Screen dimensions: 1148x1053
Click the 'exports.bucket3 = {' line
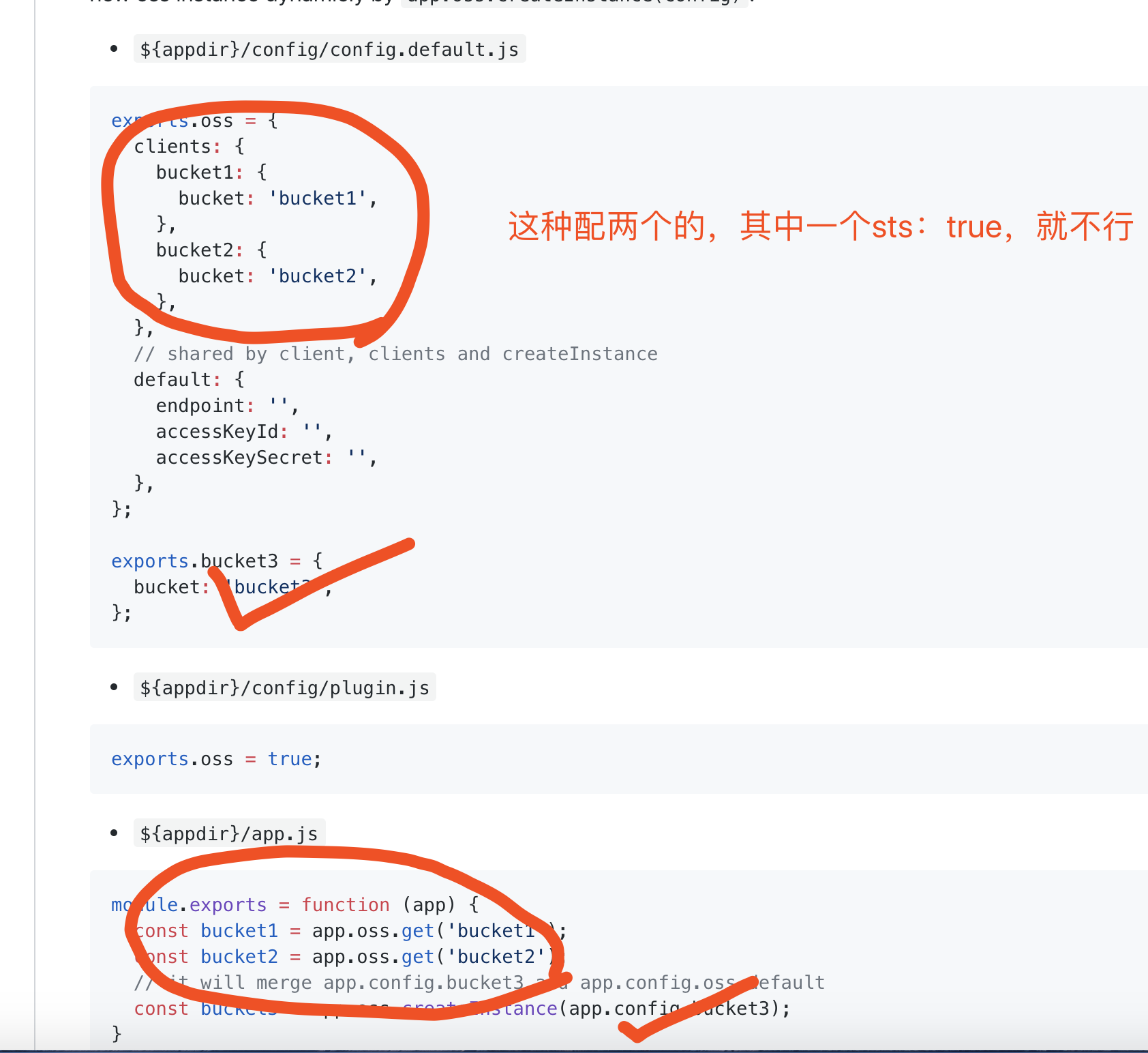pyautogui.click(x=217, y=561)
